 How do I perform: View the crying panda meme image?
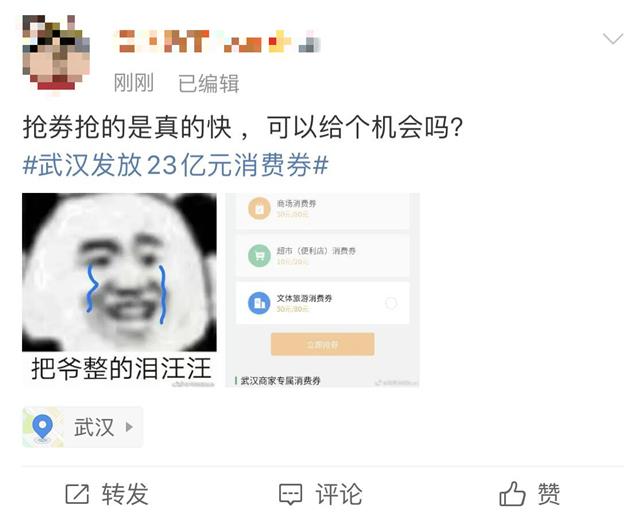point(119,290)
